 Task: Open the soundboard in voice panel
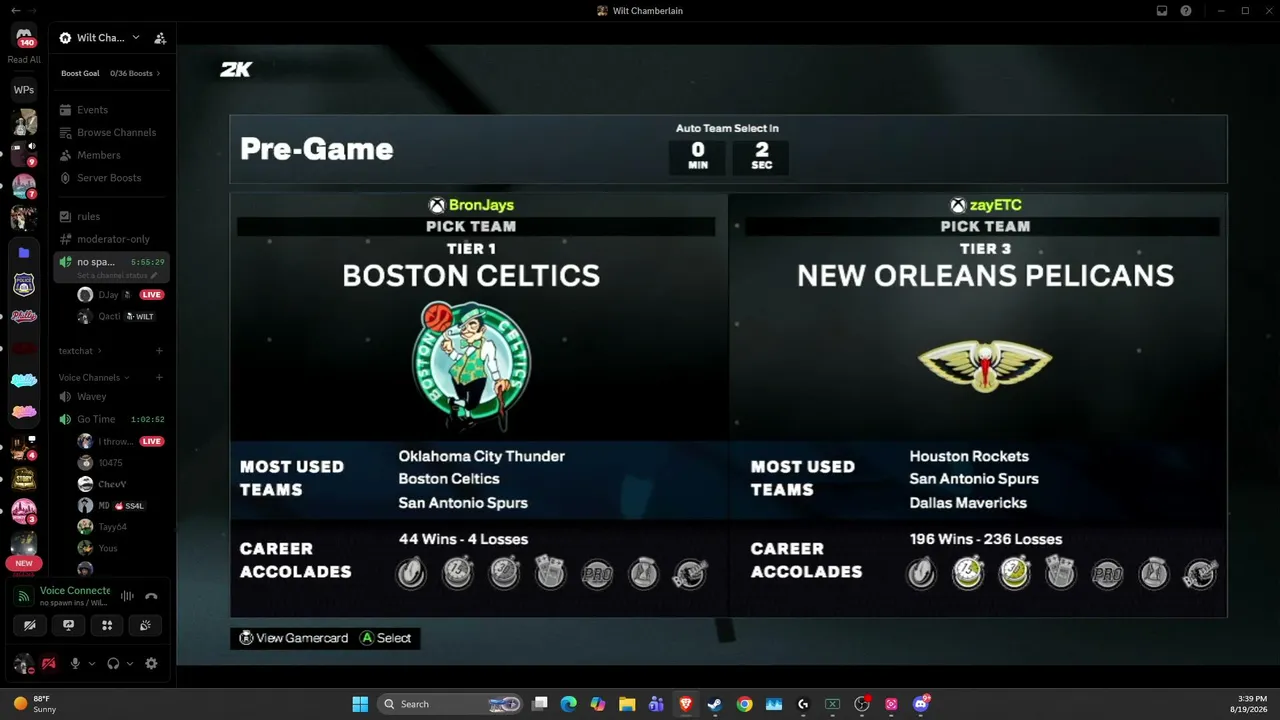[x=145, y=625]
